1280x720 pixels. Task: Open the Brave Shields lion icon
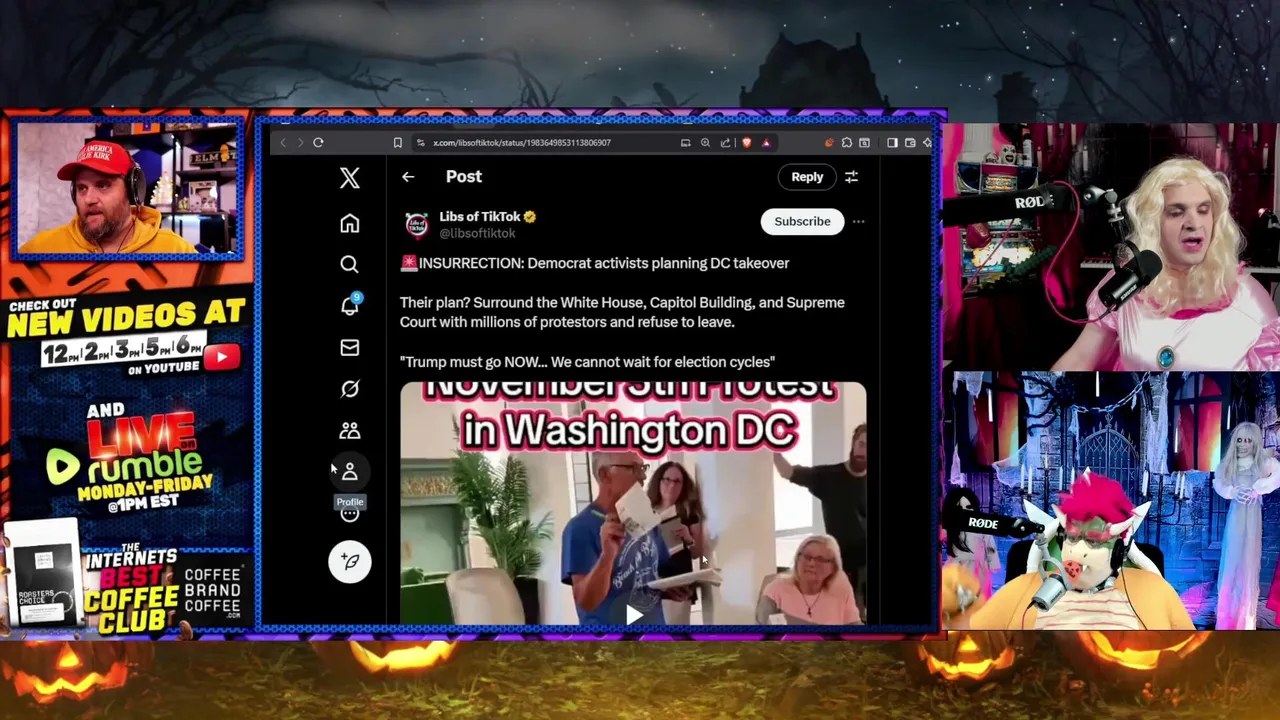[x=746, y=143]
